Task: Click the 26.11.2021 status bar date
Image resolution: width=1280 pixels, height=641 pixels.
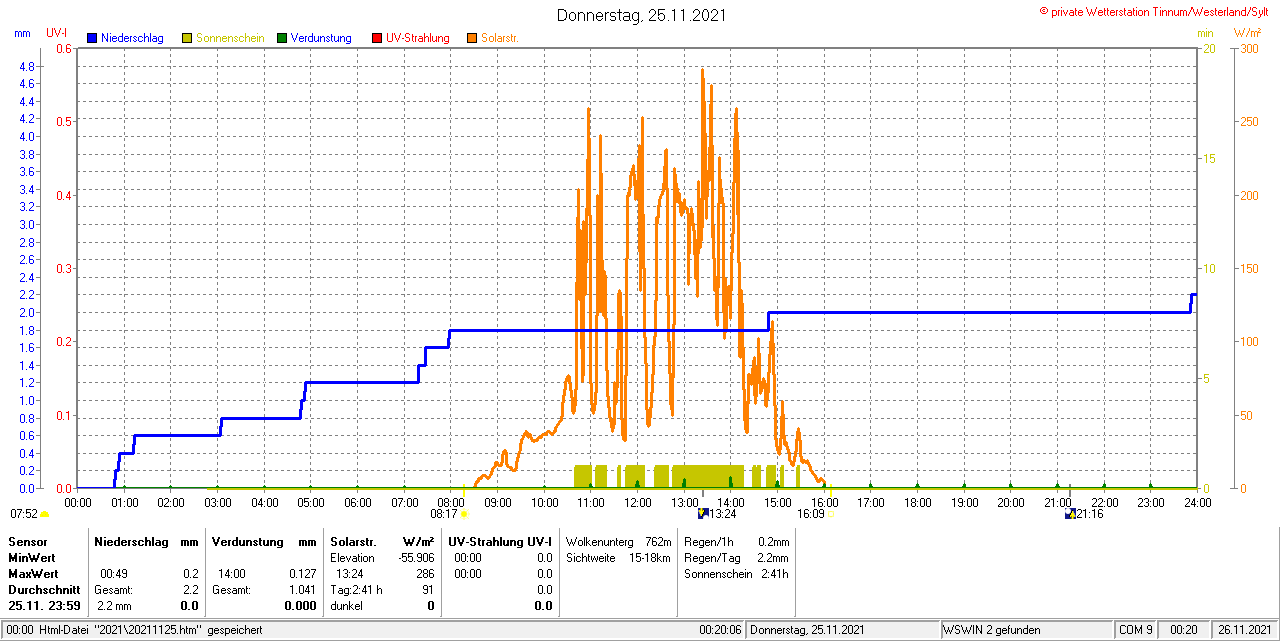Action: 1244,630
